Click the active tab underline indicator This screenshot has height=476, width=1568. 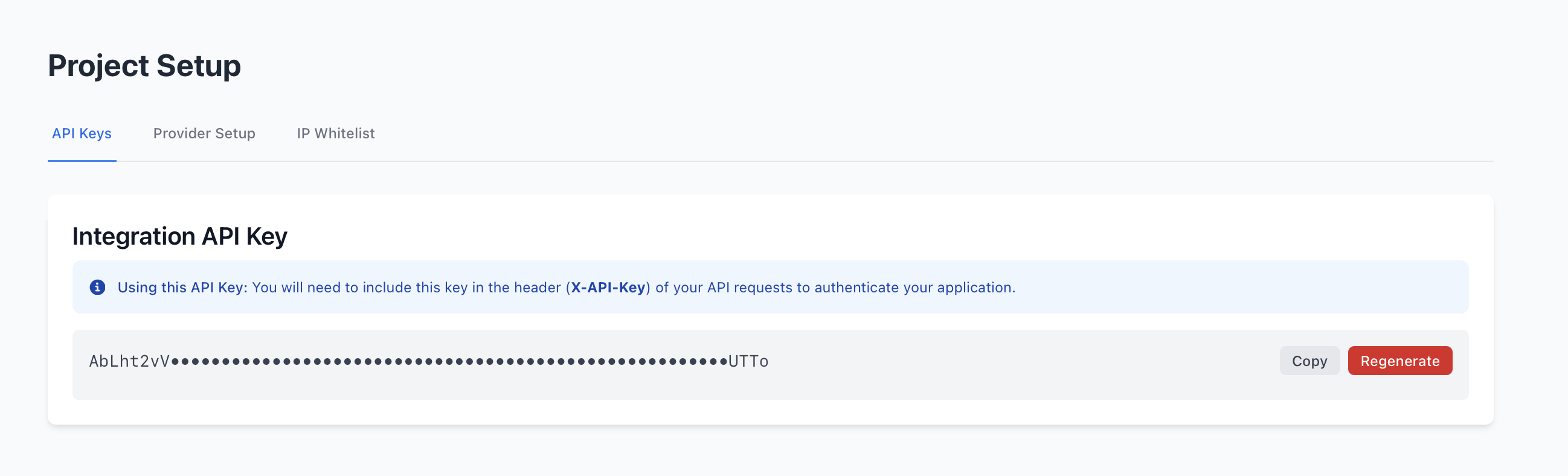82,160
